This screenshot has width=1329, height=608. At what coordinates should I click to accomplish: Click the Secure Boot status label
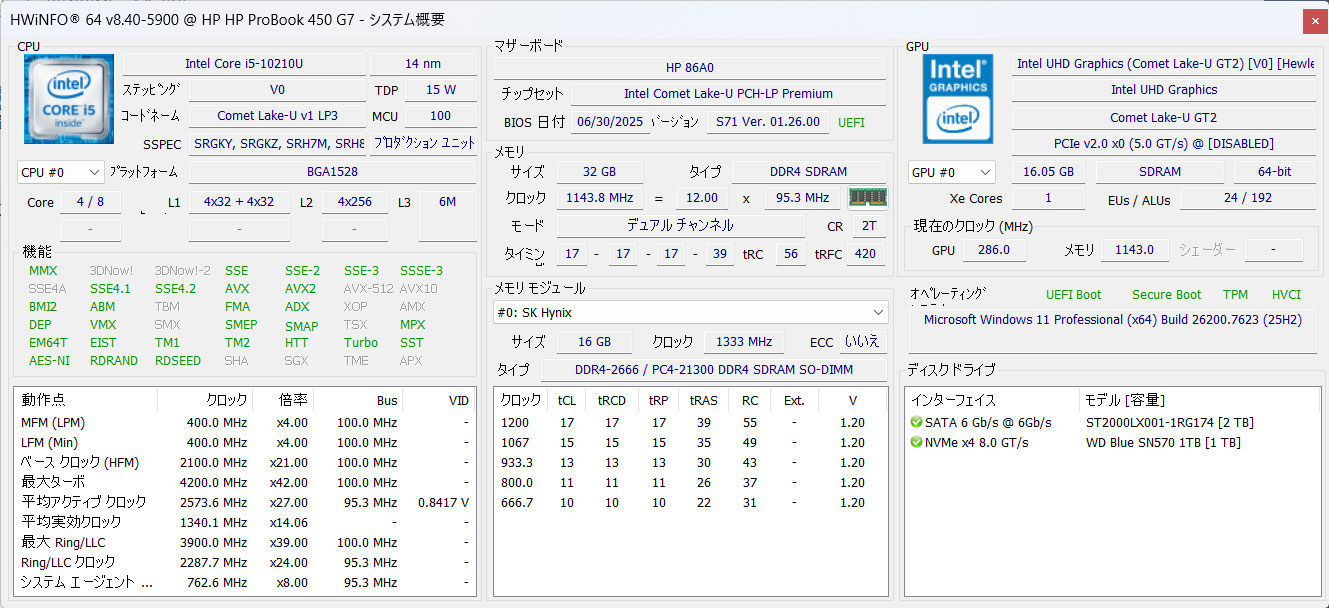[x=1166, y=295]
